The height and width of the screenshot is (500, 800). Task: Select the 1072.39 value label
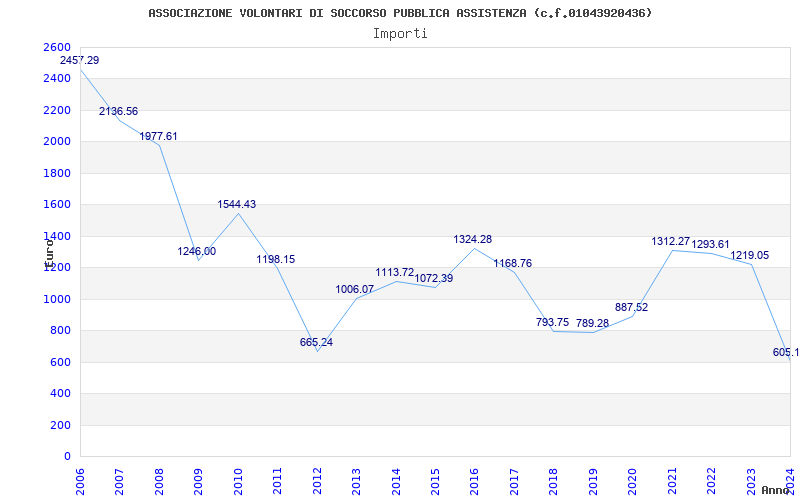[434, 279]
